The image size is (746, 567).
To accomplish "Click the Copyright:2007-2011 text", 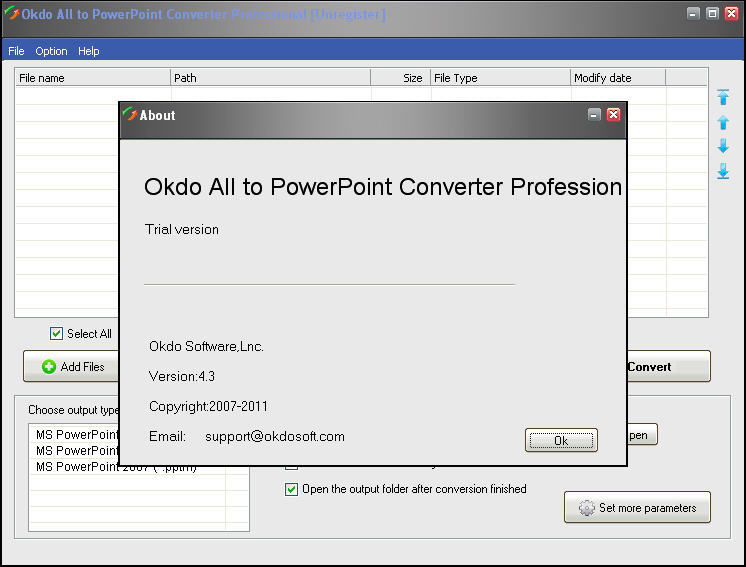I will pos(208,406).
